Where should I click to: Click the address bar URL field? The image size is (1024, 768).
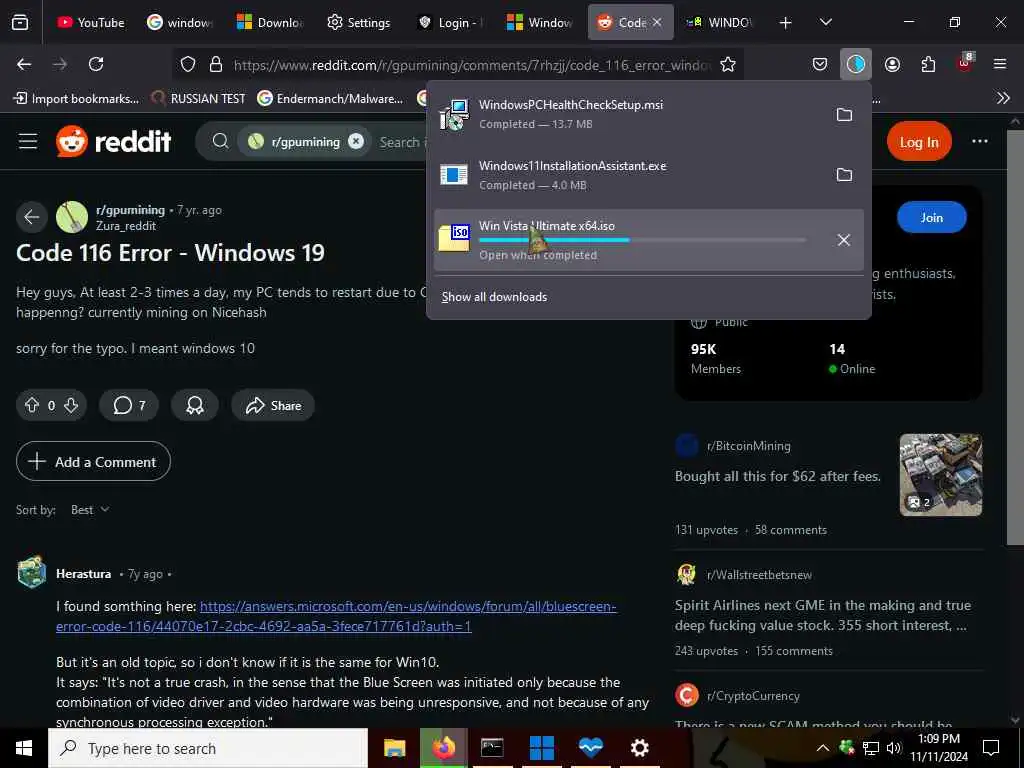(470, 65)
